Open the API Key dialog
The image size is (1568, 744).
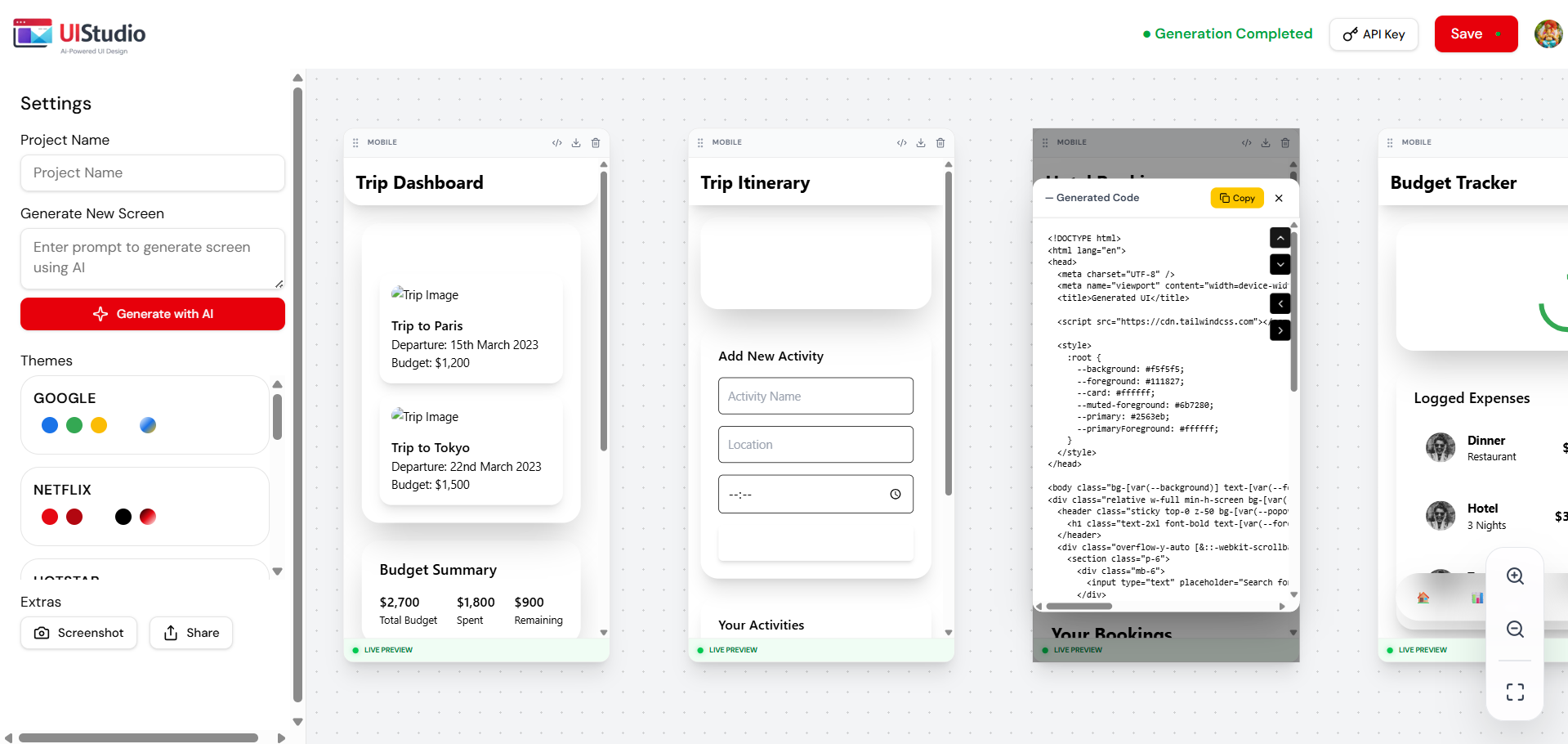(x=1373, y=34)
